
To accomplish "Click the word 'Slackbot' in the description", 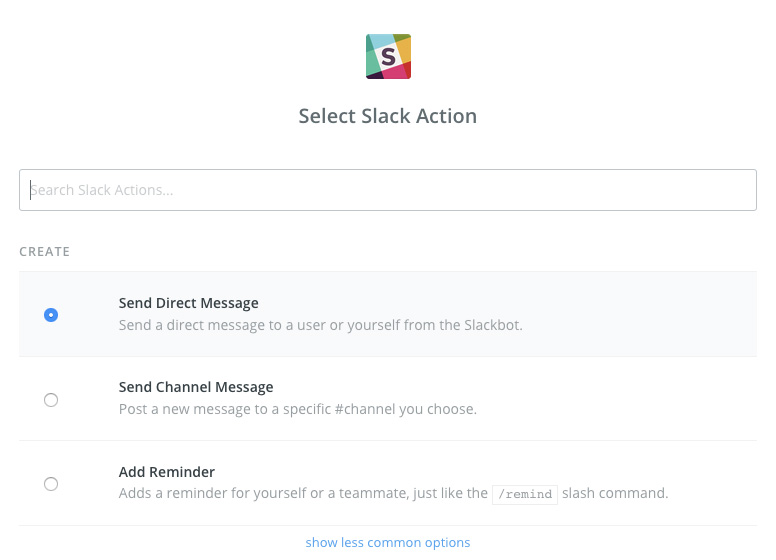I will point(489,325).
